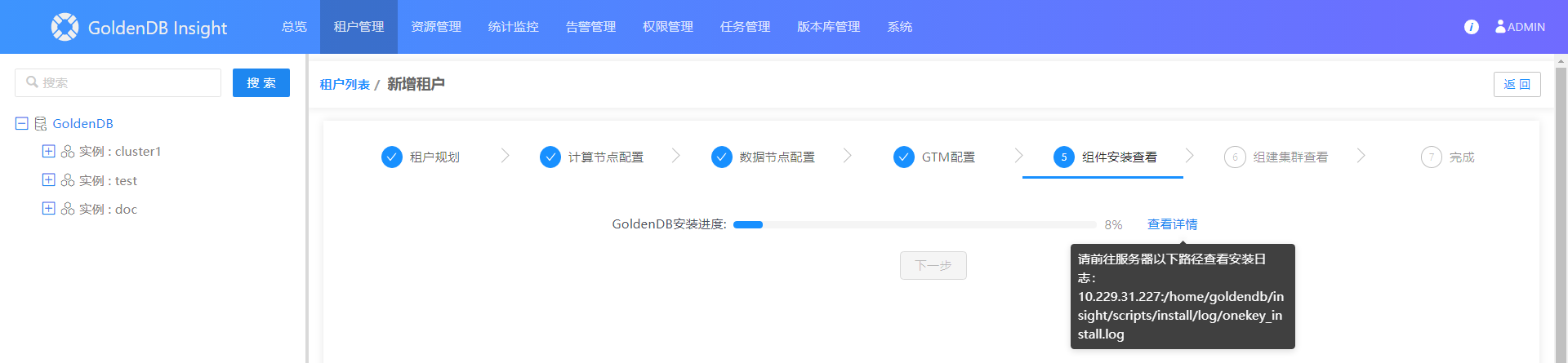
Task: Open the 查看详情 link
Action: (x=1172, y=224)
